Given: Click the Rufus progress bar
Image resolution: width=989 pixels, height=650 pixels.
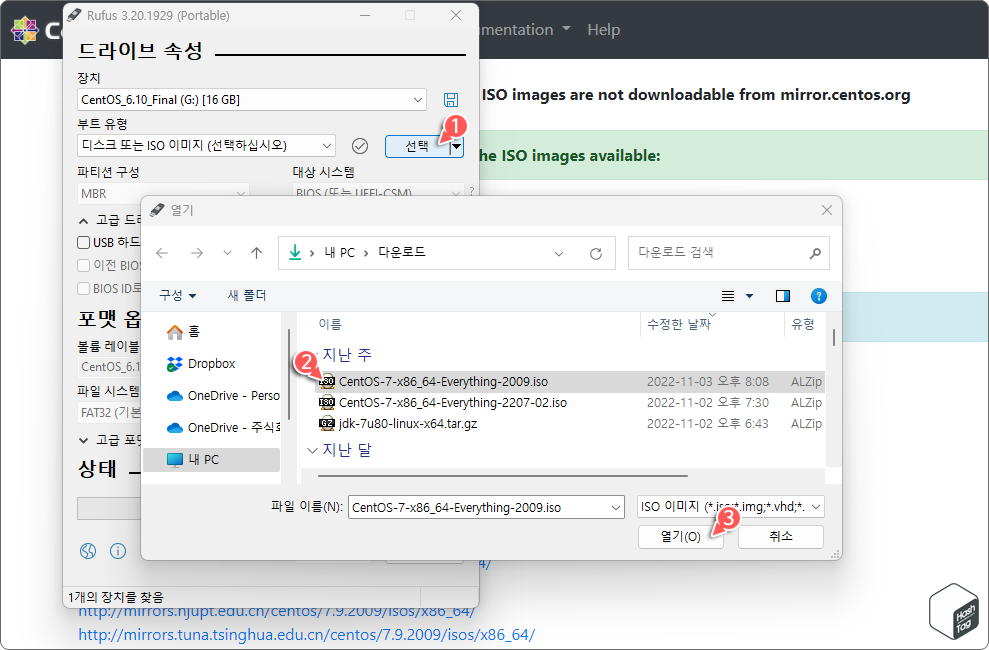Looking at the screenshot, I should tap(108, 508).
